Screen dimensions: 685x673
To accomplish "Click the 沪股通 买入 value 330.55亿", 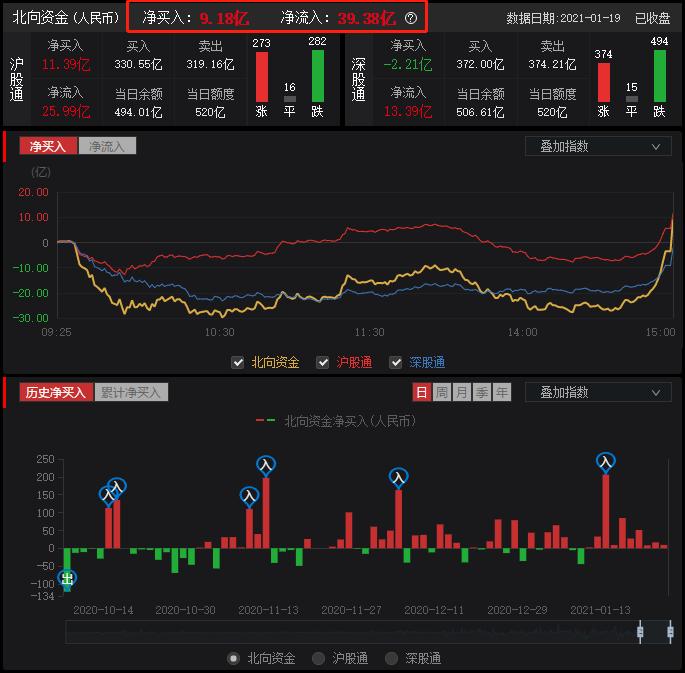I will point(138,65).
